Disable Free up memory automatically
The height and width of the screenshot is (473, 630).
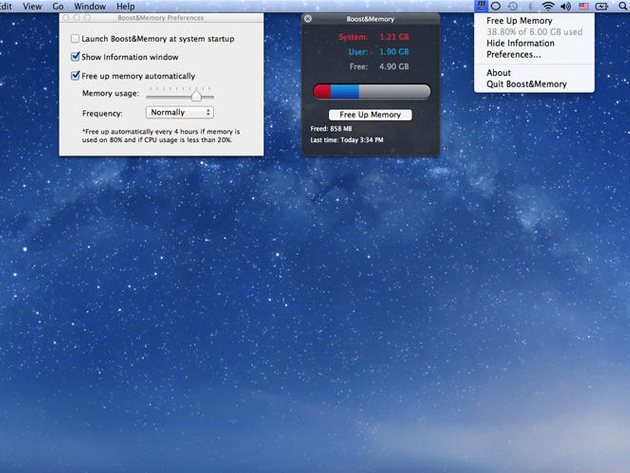pos(75,76)
